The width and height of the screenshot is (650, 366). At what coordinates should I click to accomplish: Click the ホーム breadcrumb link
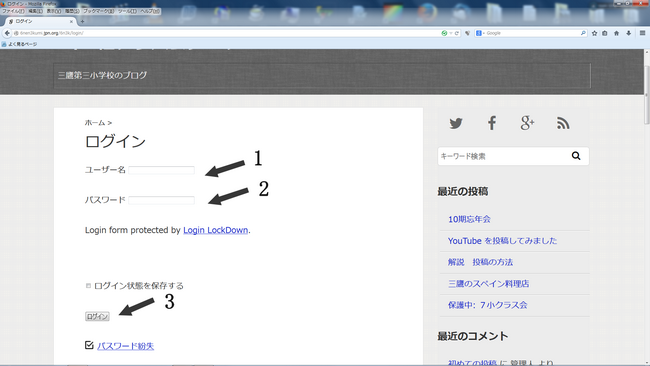(95, 123)
